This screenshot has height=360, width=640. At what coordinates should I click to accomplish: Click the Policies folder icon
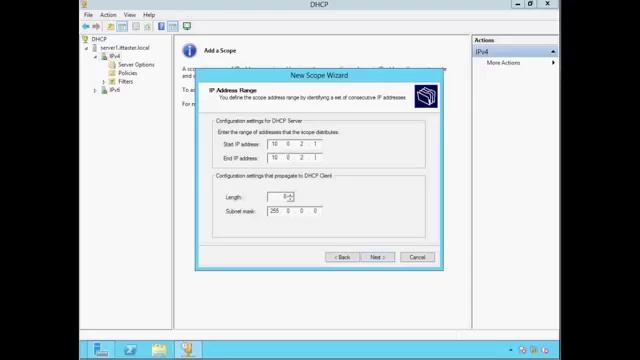click(x=112, y=73)
